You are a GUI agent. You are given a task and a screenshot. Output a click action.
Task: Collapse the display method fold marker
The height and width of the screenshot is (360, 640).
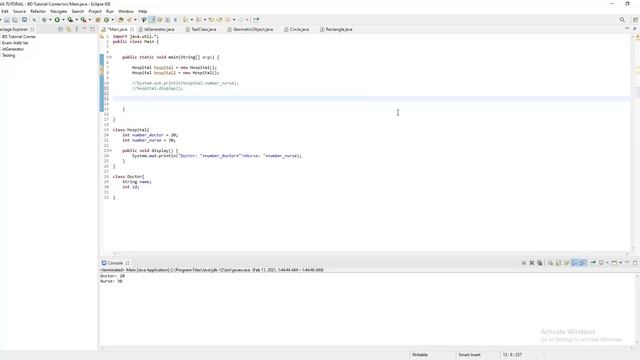110,151
